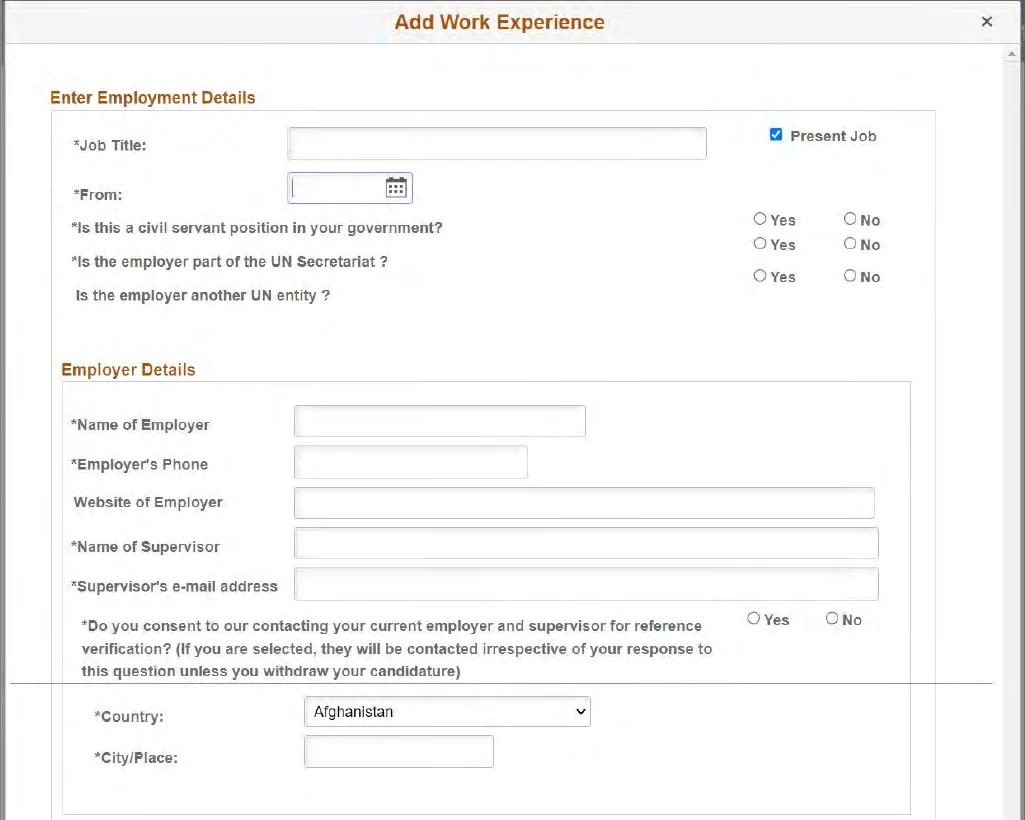
Task: Select Yes for civil servant position
Action: 760,219
